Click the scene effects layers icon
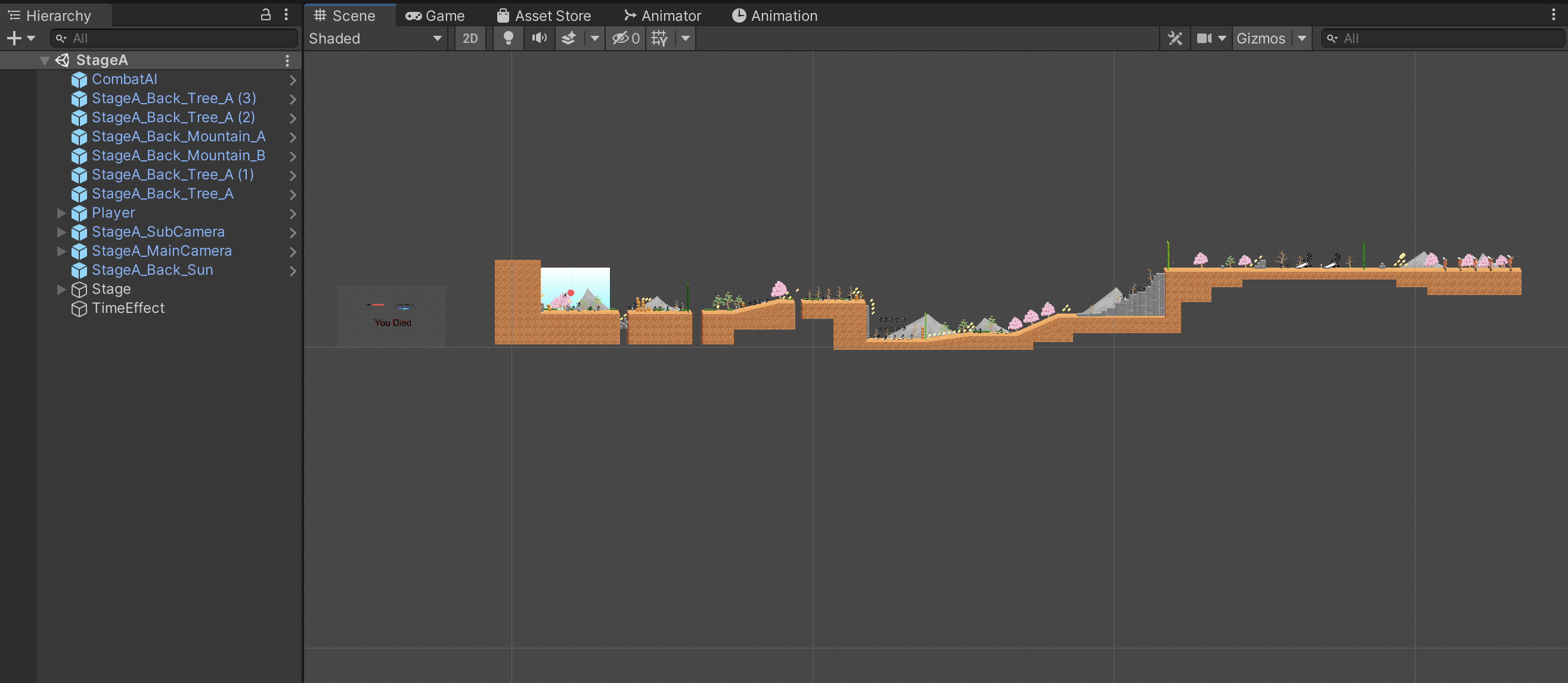 click(x=569, y=38)
